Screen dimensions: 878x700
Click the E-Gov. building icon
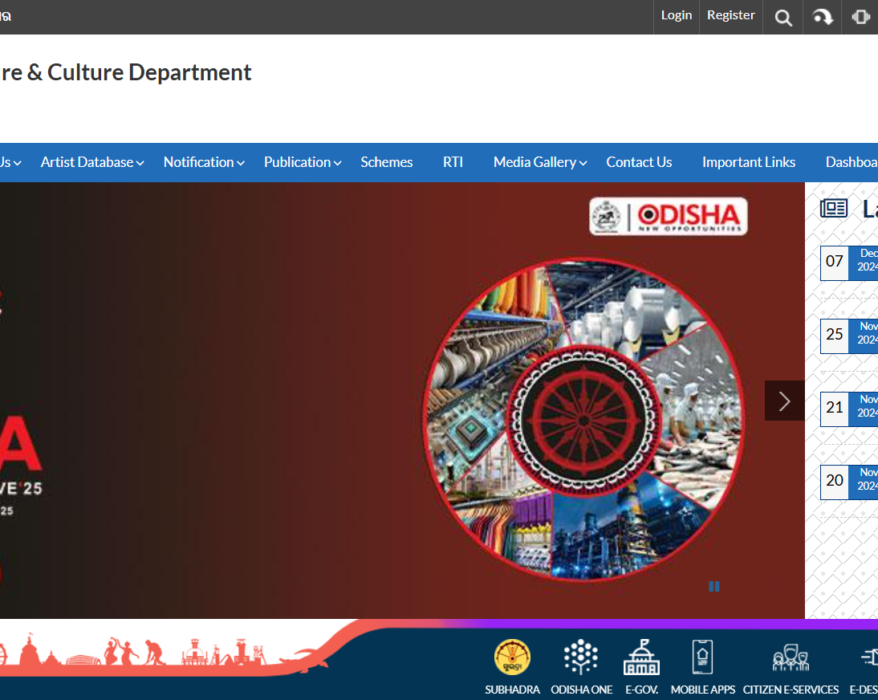(641, 658)
